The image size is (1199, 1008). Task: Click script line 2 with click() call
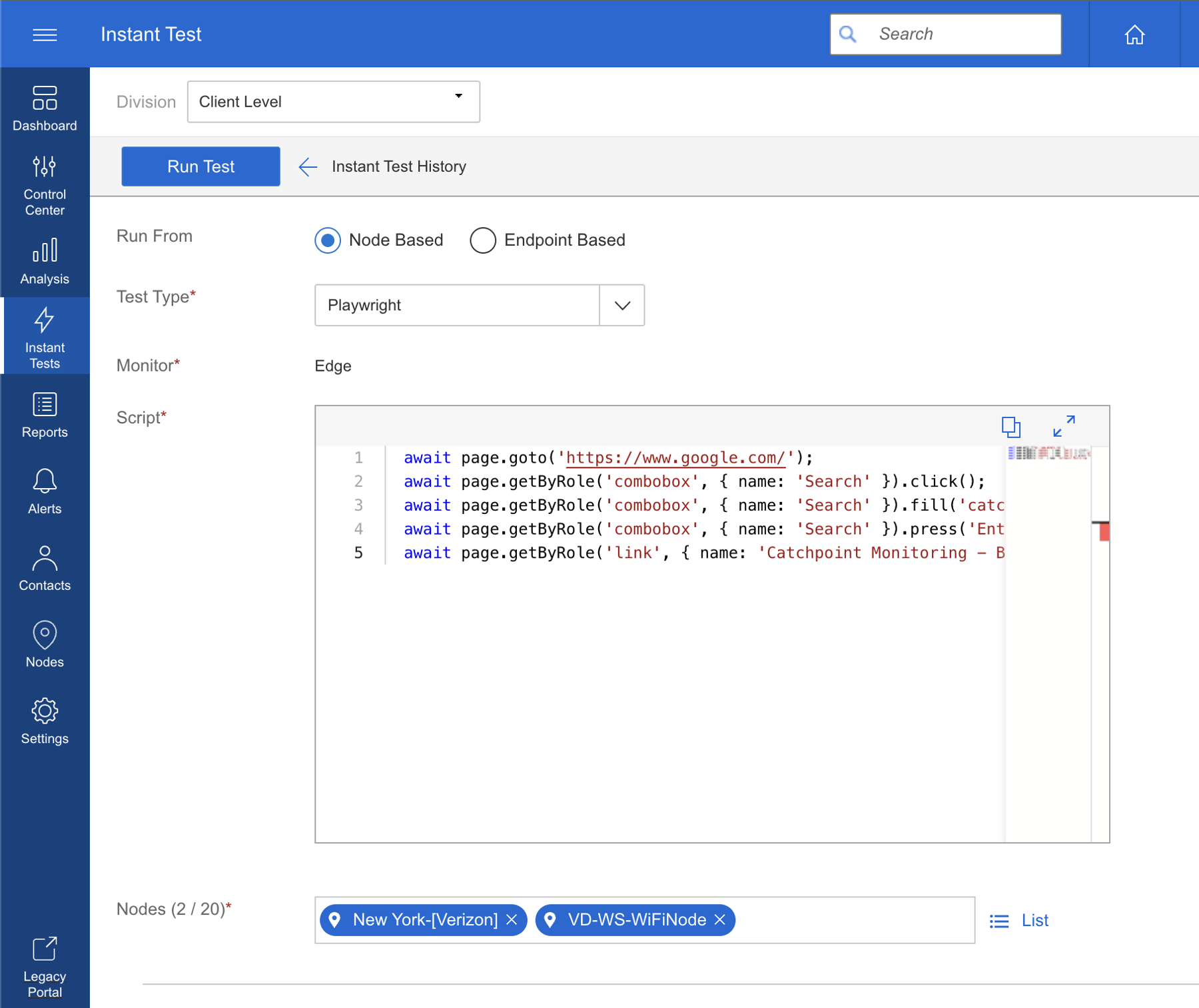click(x=694, y=481)
